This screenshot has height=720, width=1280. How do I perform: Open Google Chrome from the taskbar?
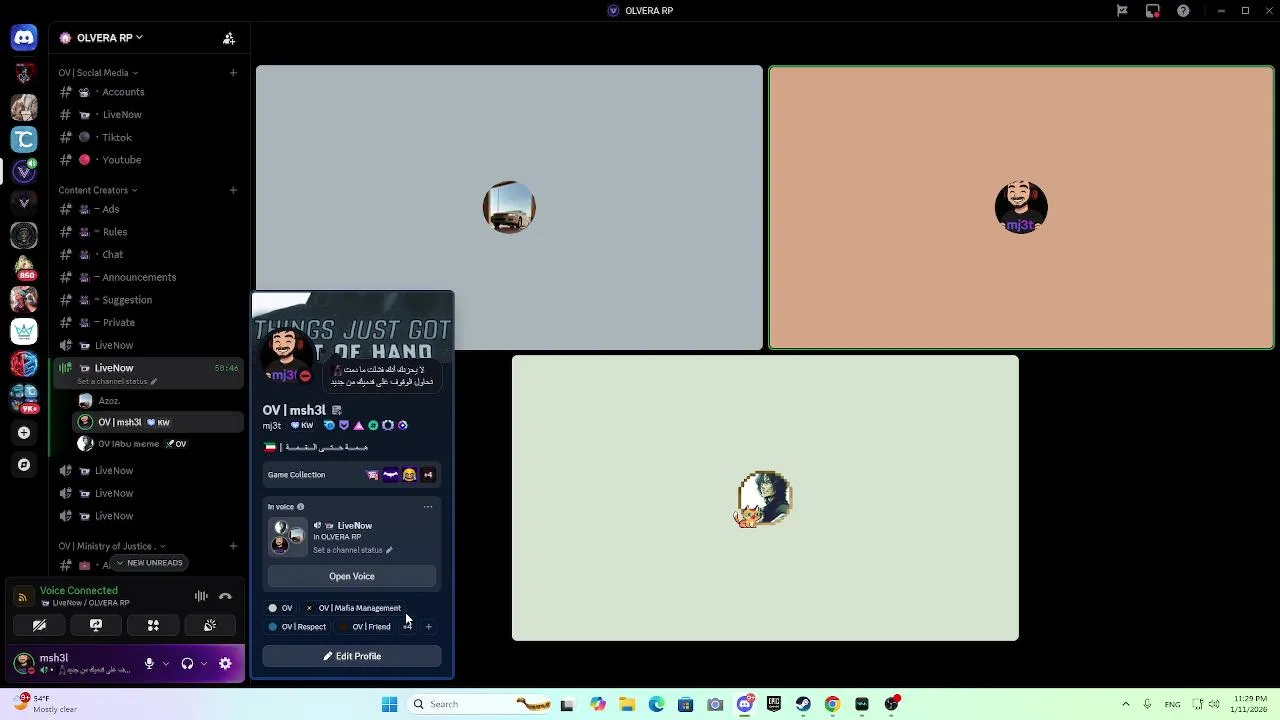(x=832, y=704)
